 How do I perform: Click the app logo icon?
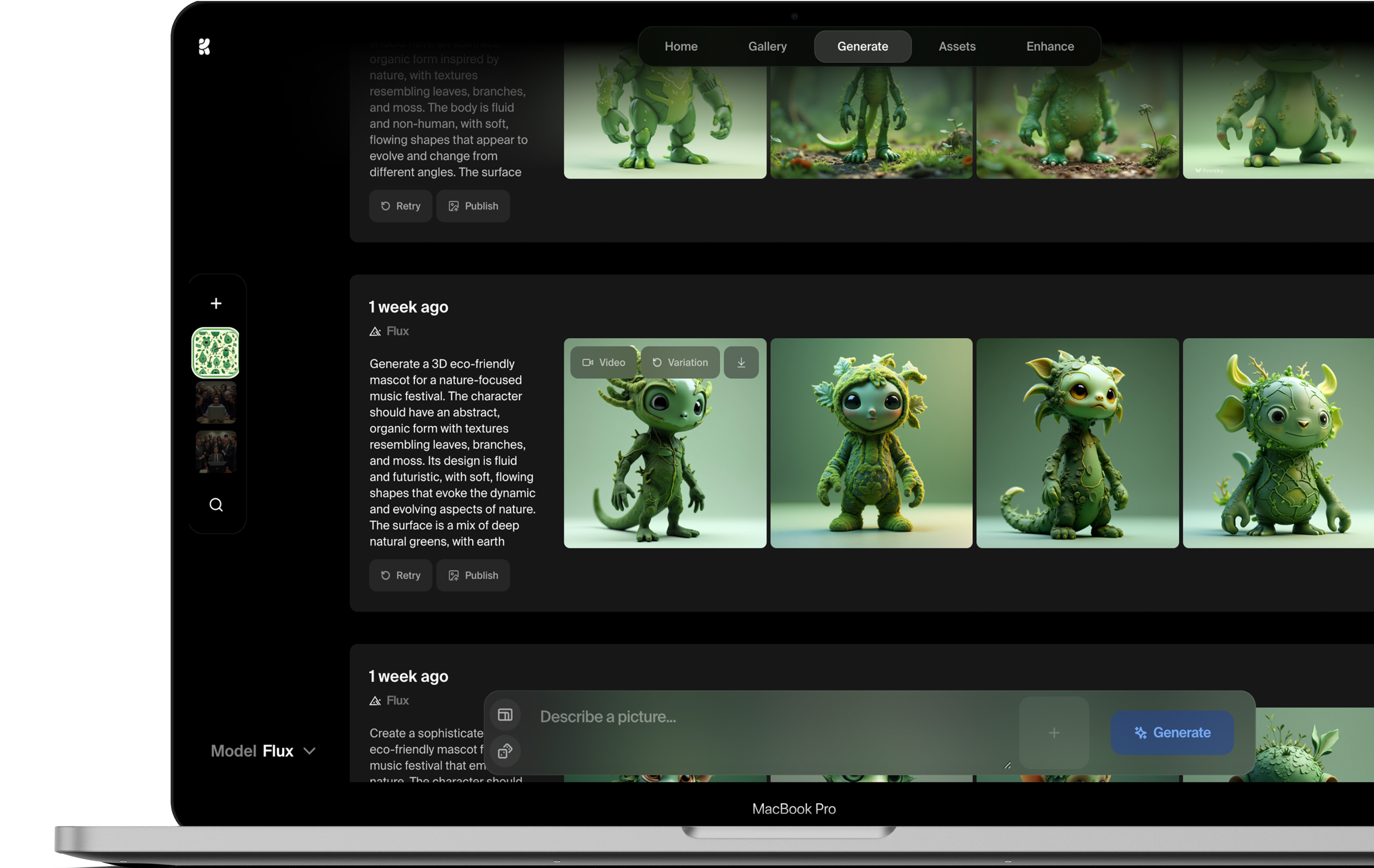point(204,47)
